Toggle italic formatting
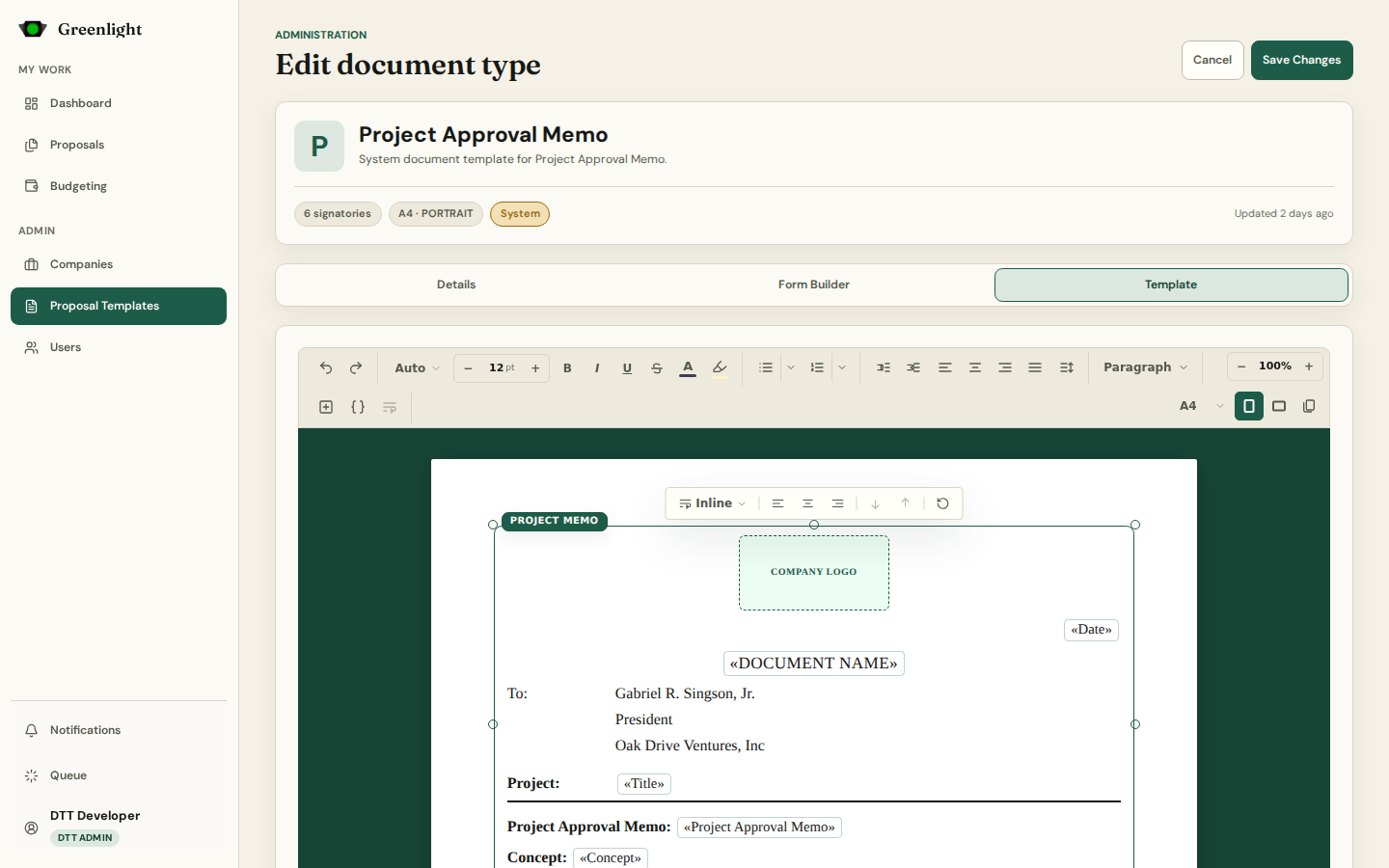Viewport: 1389px width, 868px height. pos(597,367)
